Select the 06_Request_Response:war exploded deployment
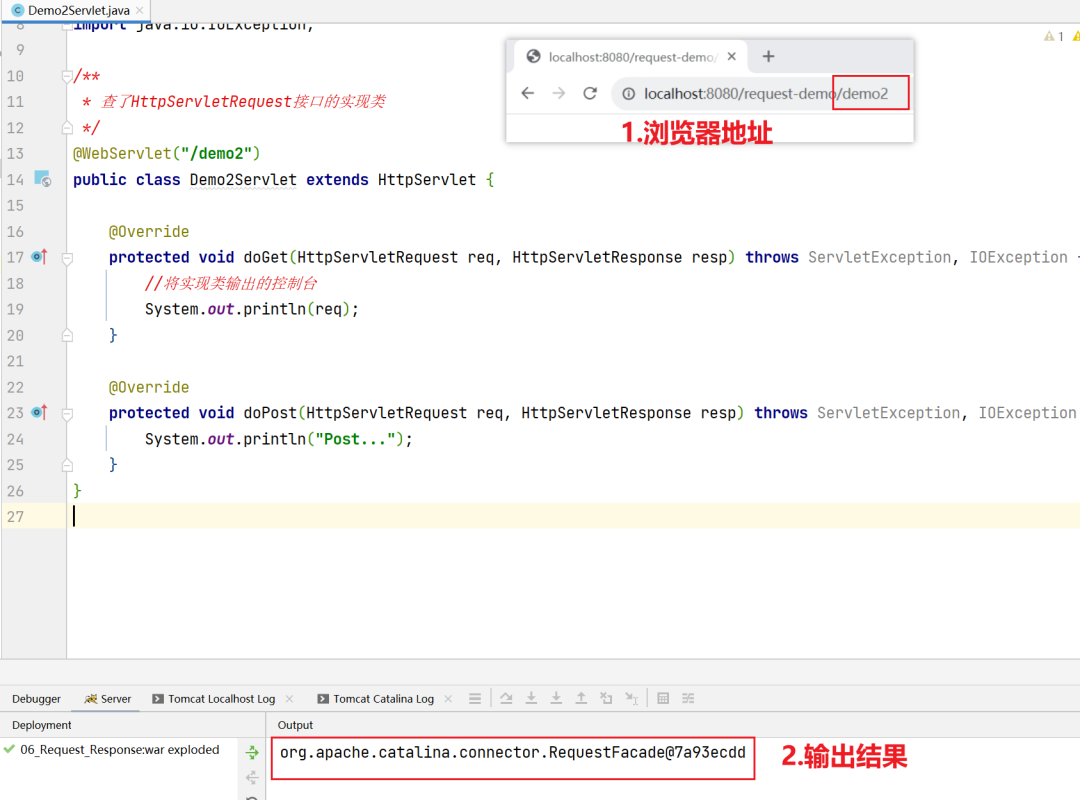This screenshot has height=800, width=1080. 119,750
